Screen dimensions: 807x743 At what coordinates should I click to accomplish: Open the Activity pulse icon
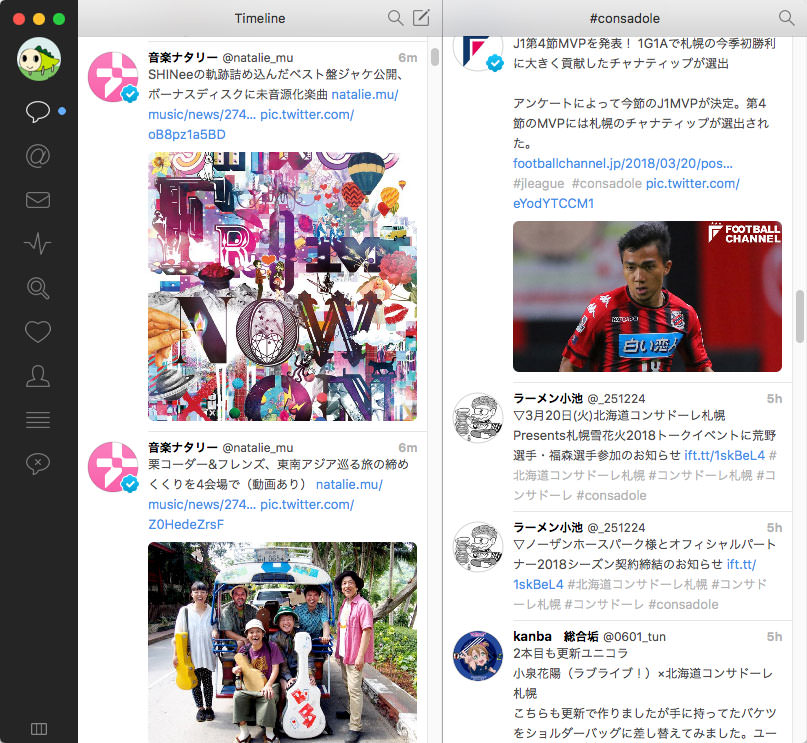pyautogui.click(x=38, y=243)
